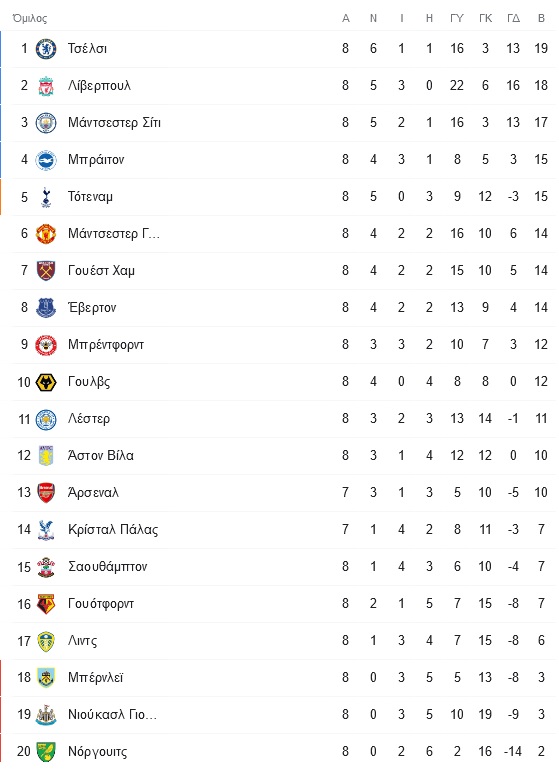559x771 pixels.
Task: Open the Κρίσταλ Πάλας team link
Action: (x=113, y=530)
